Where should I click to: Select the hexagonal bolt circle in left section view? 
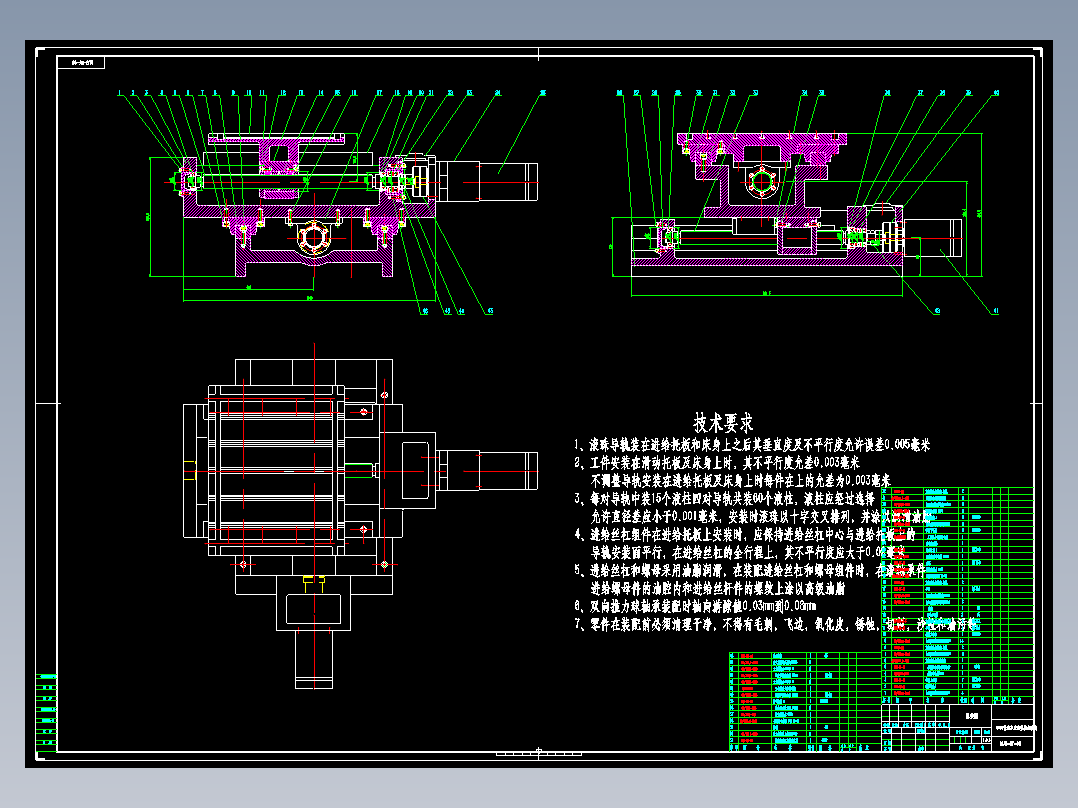[313, 238]
